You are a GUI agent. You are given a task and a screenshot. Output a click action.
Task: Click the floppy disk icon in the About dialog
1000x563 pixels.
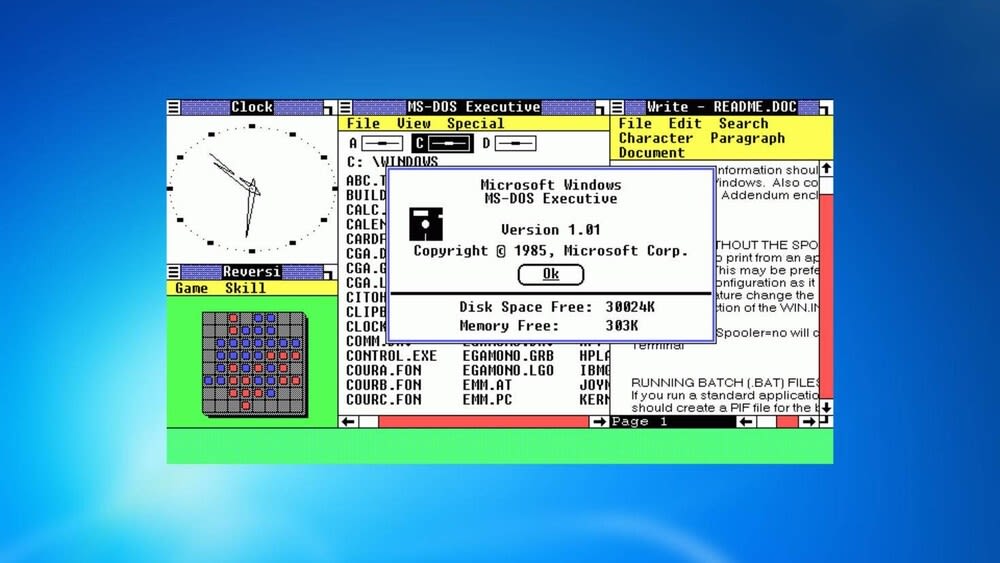[426, 224]
